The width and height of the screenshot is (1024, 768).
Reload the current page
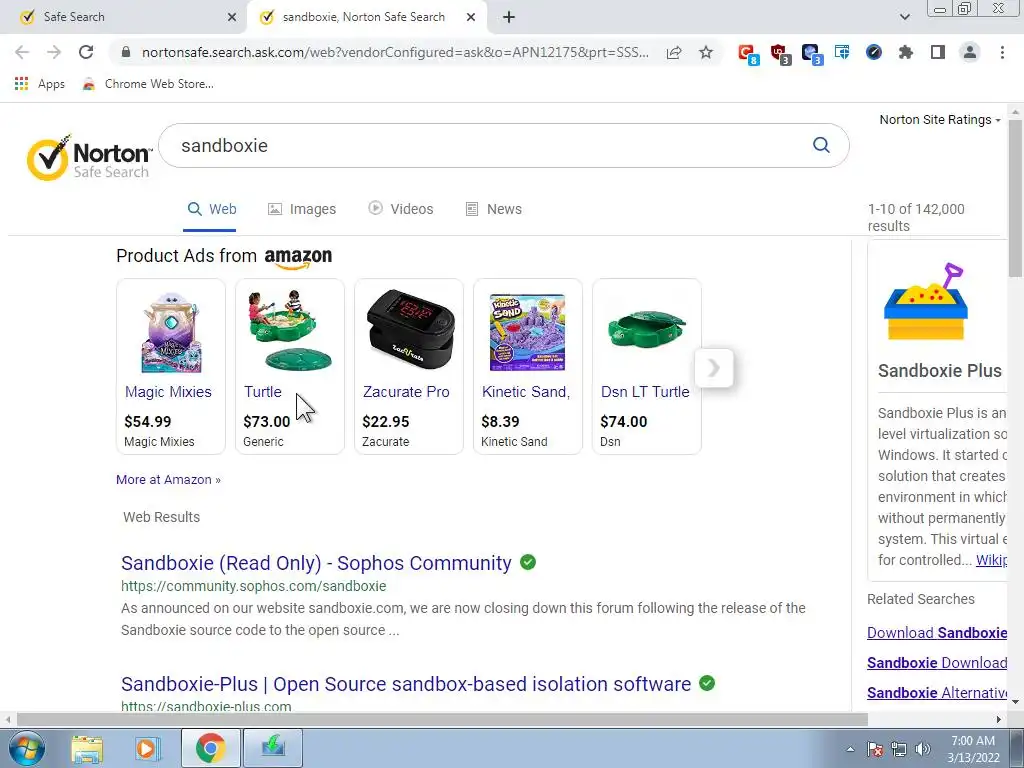click(x=86, y=52)
